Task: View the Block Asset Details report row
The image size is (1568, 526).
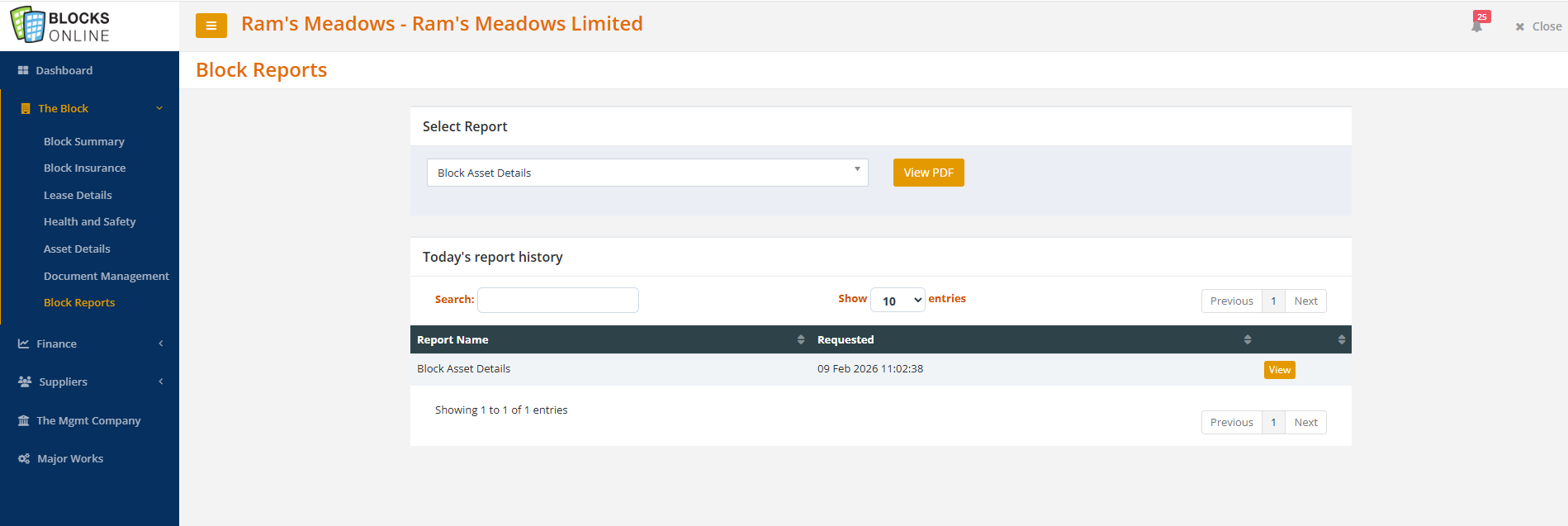Action: [1279, 370]
